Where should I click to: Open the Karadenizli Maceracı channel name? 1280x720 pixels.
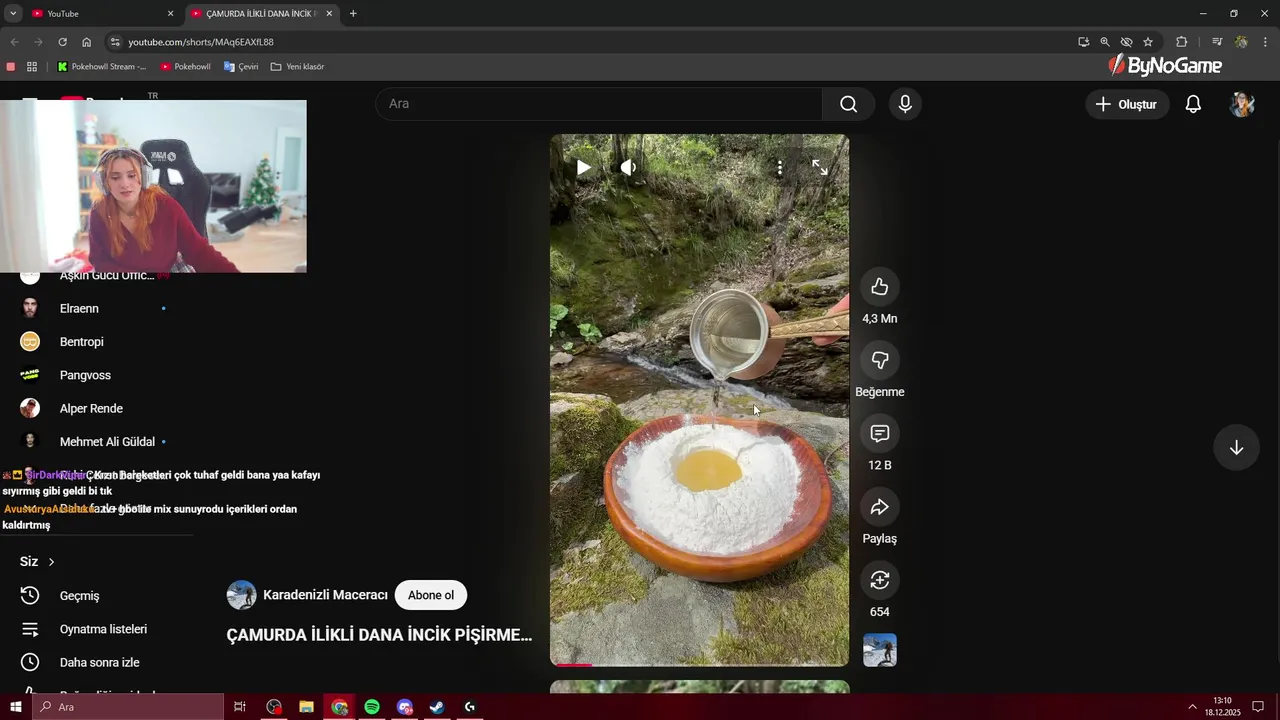pos(325,595)
